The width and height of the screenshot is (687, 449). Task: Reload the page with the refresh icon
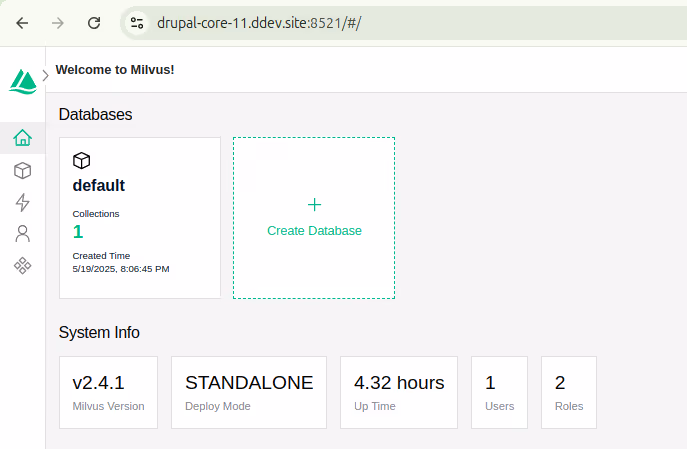[x=94, y=23]
